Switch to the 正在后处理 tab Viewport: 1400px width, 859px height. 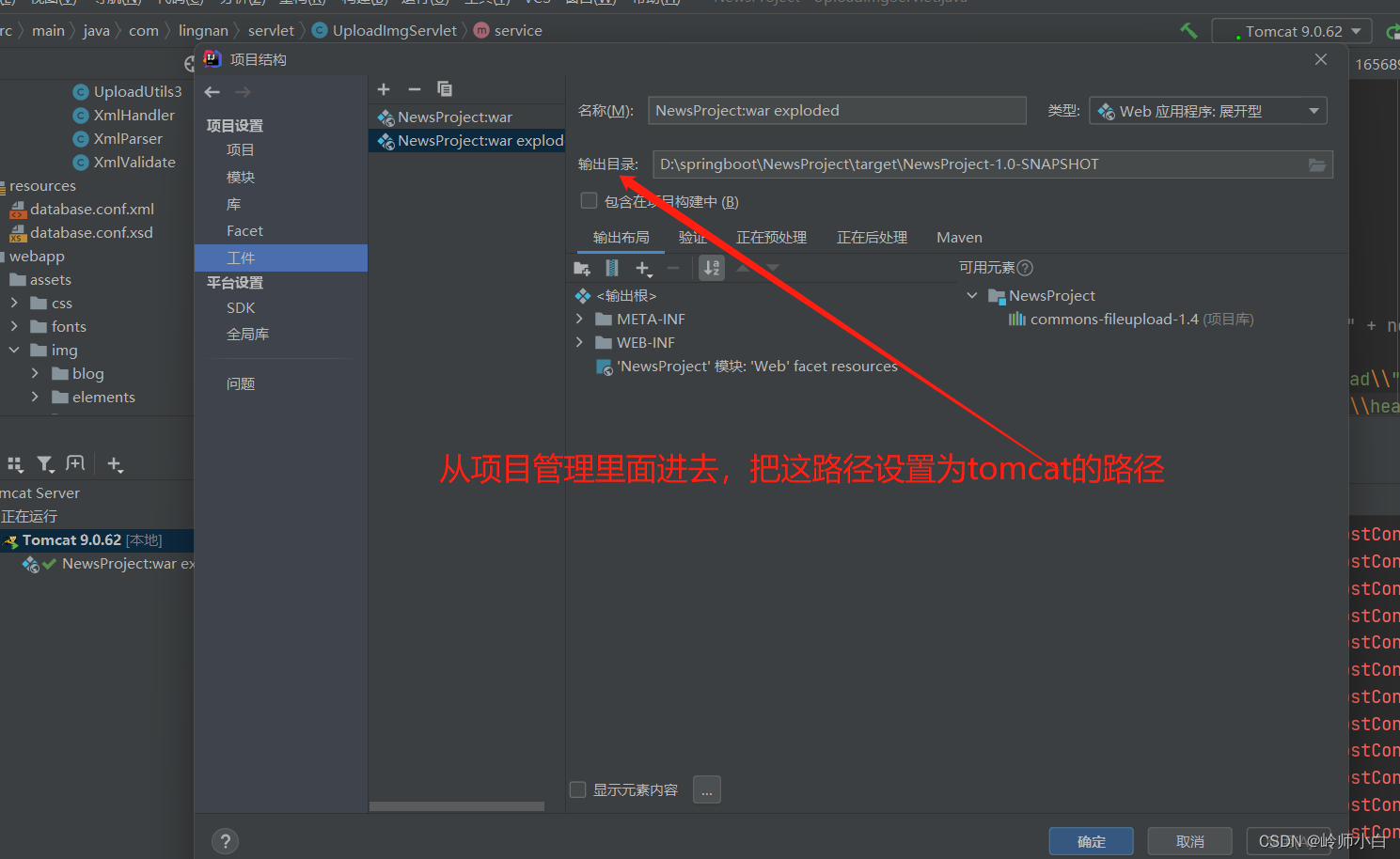(x=872, y=238)
